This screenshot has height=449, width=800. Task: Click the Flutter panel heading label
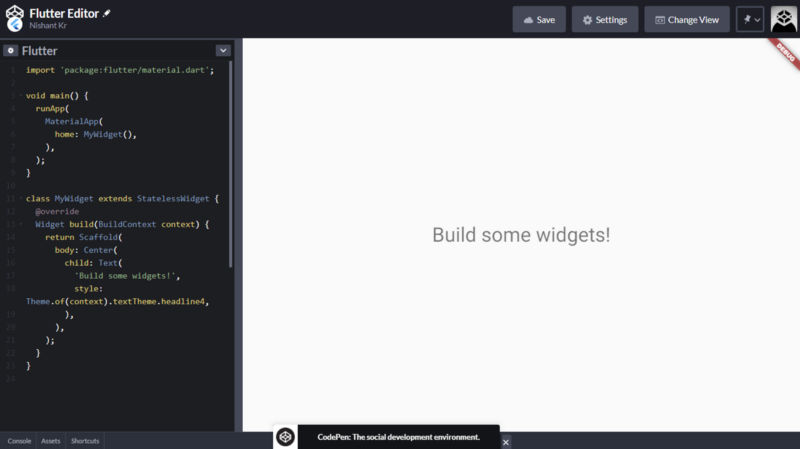[39, 51]
